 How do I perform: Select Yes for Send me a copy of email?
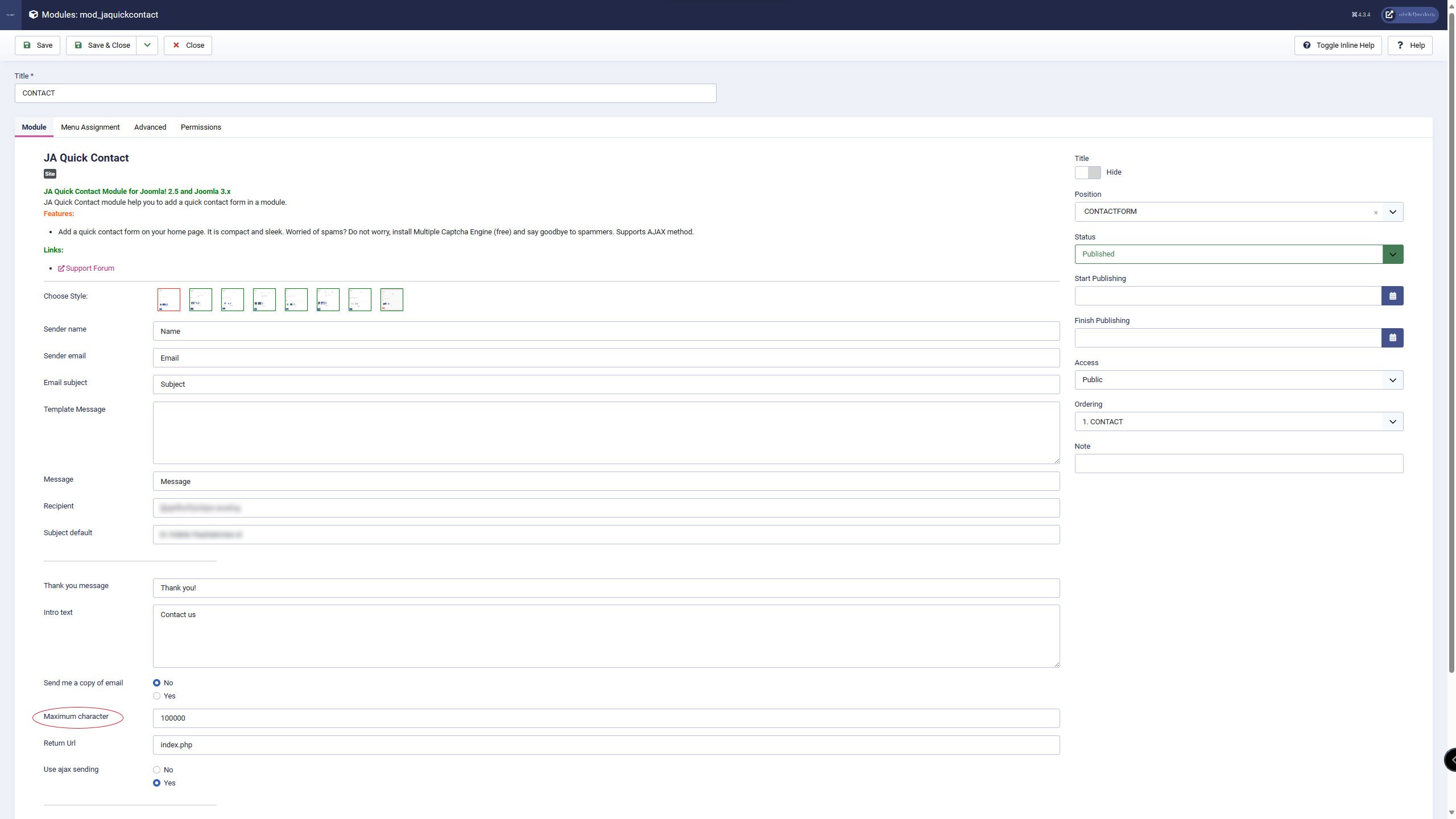156,696
